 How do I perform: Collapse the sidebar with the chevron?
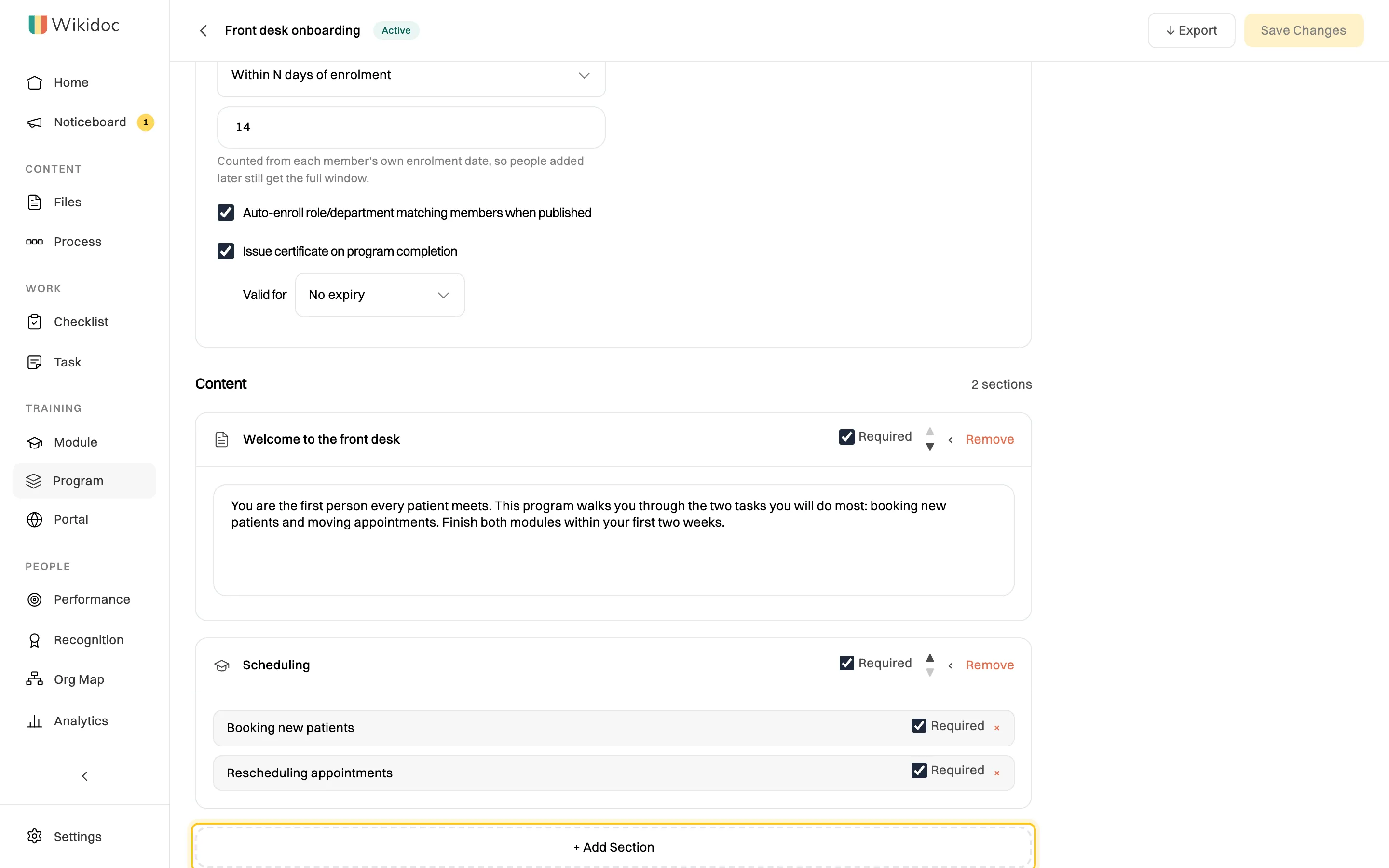(85, 776)
